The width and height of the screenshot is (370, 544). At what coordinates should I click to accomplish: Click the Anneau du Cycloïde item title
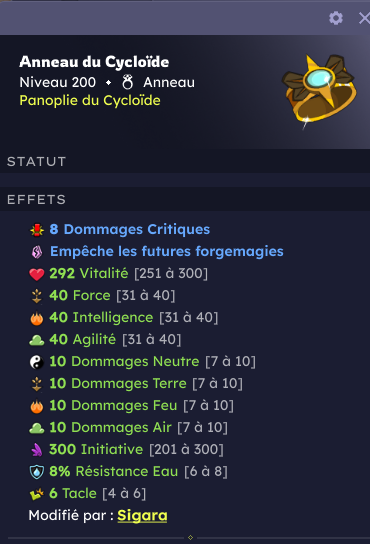[94, 62]
